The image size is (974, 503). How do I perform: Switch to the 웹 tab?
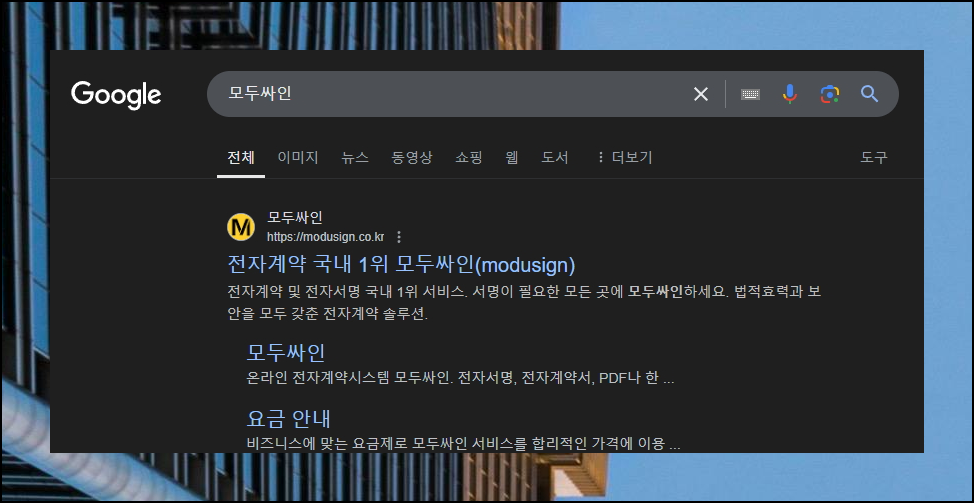pyautogui.click(x=512, y=158)
